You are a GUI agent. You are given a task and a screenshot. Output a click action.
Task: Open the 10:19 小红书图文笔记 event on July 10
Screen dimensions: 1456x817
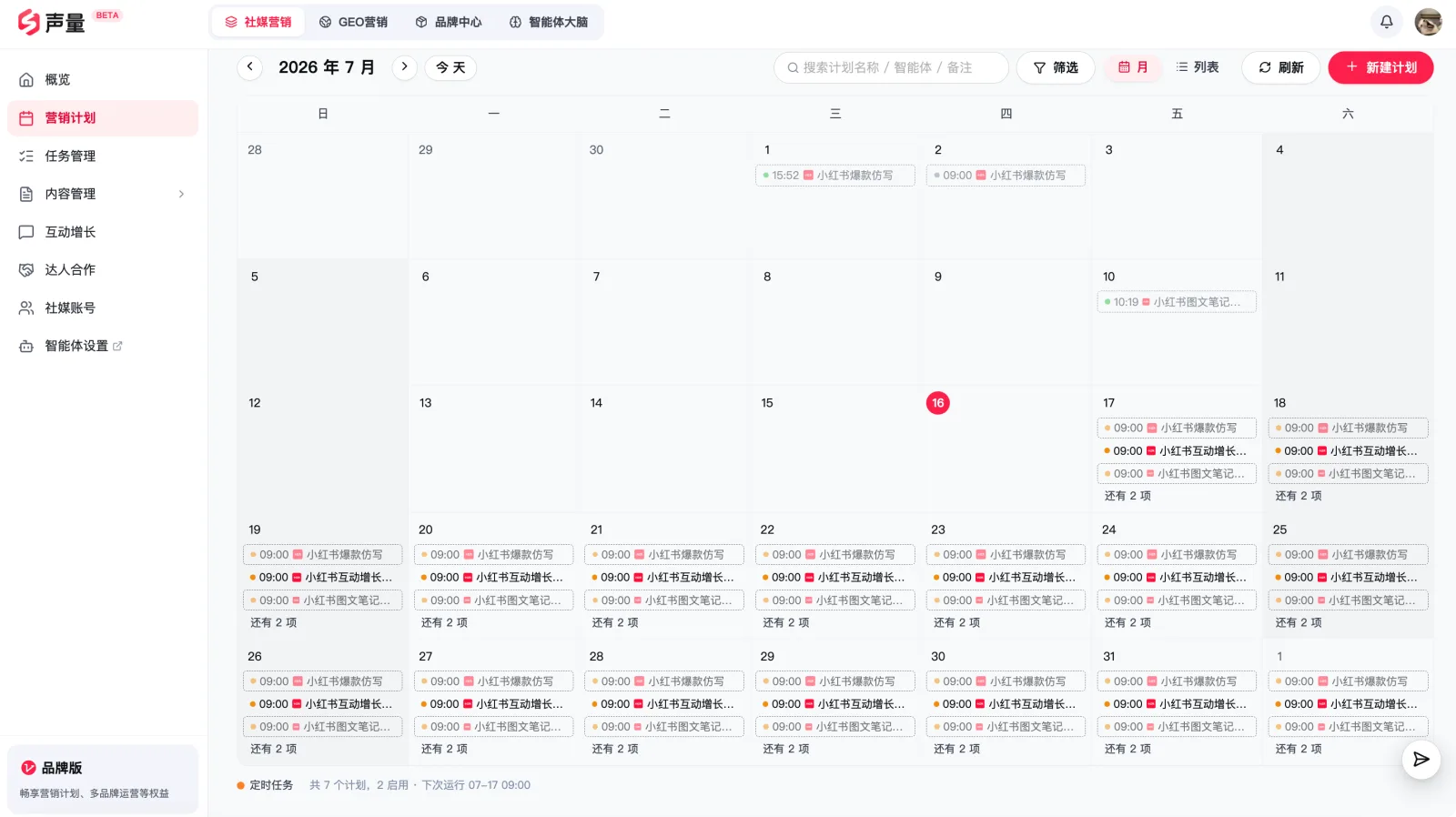click(1177, 302)
